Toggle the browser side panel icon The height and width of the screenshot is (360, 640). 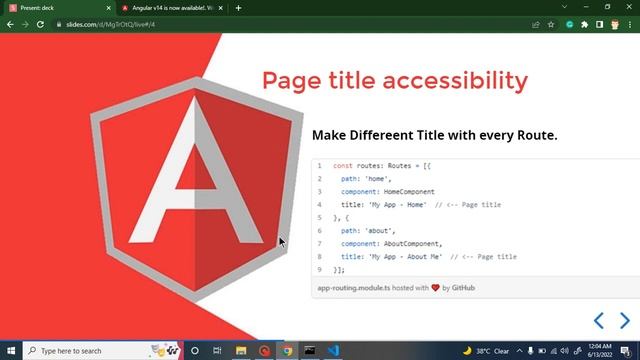pyautogui.click(x=599, y=24)
